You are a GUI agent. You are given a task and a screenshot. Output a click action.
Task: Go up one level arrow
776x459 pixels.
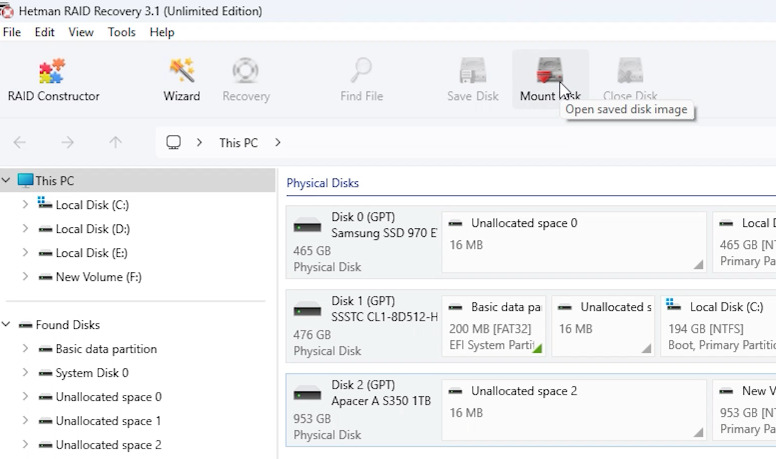click(115, 143)
